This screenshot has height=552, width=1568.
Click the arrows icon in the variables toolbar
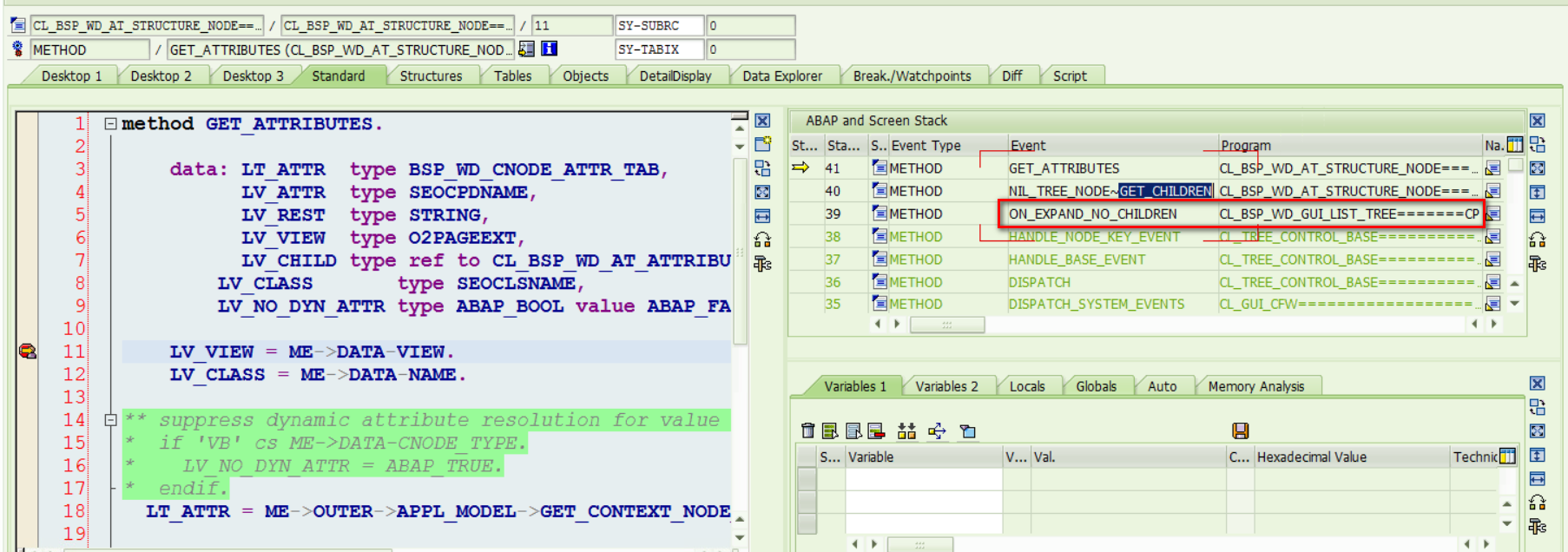tap(937, 430)
